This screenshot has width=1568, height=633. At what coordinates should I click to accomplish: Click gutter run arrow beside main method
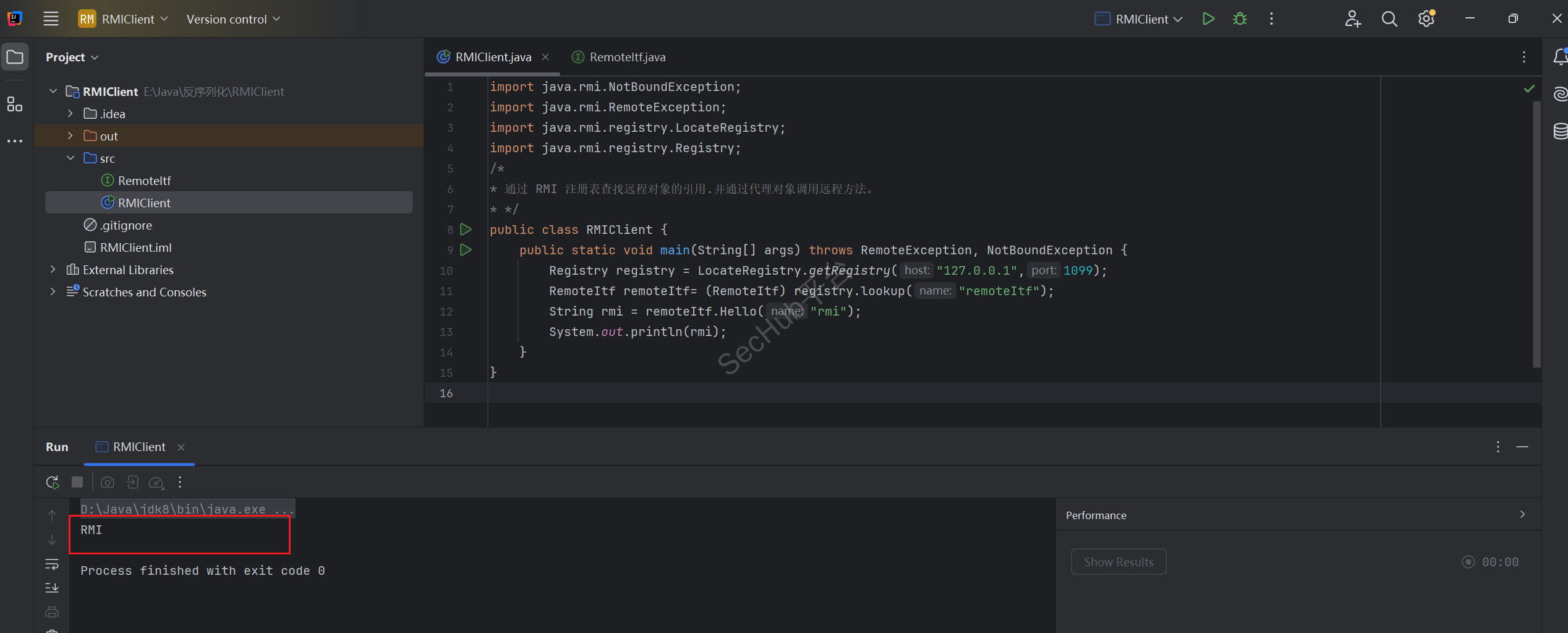click(466, 250)
